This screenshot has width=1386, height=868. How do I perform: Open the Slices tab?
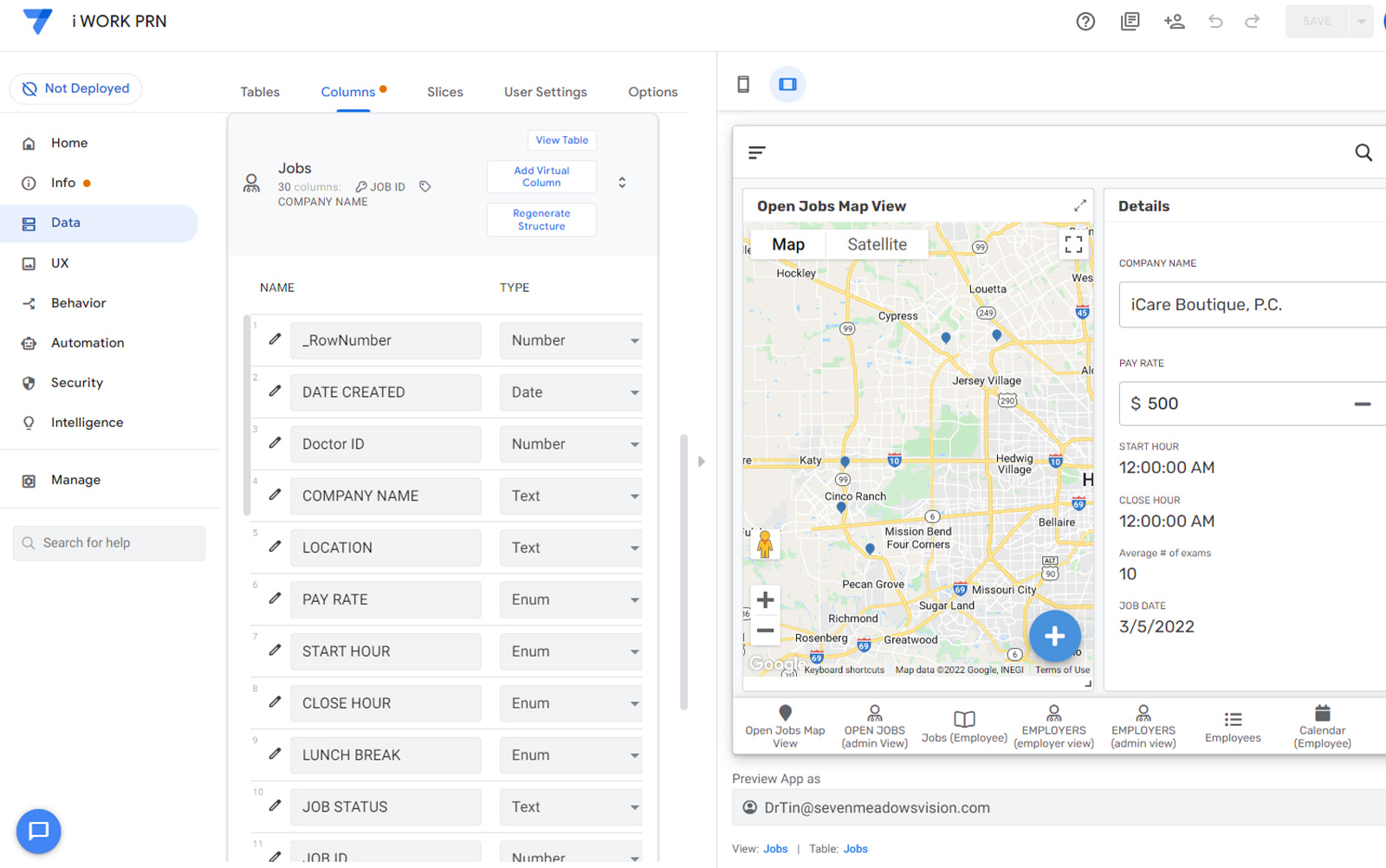(x=445, y=92)
